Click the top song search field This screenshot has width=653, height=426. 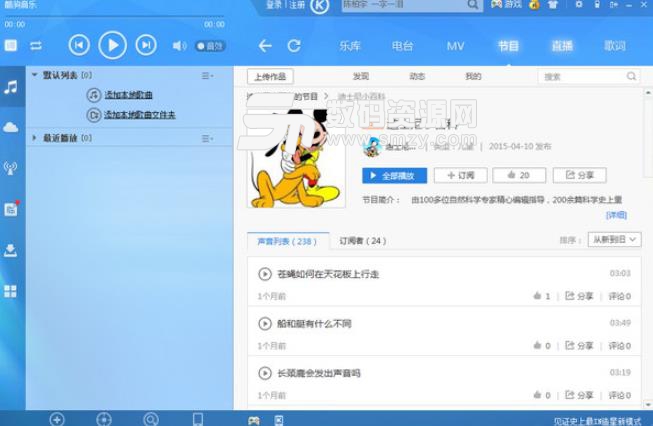pyautogui.click(x=403, y=5)
